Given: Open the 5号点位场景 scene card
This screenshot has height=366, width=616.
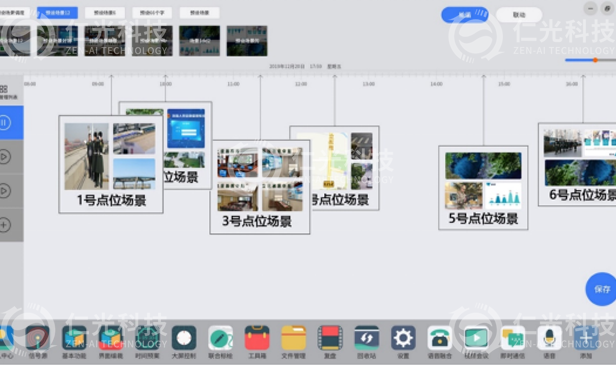Looking at the screenshot, I should [x=483, y=188].
